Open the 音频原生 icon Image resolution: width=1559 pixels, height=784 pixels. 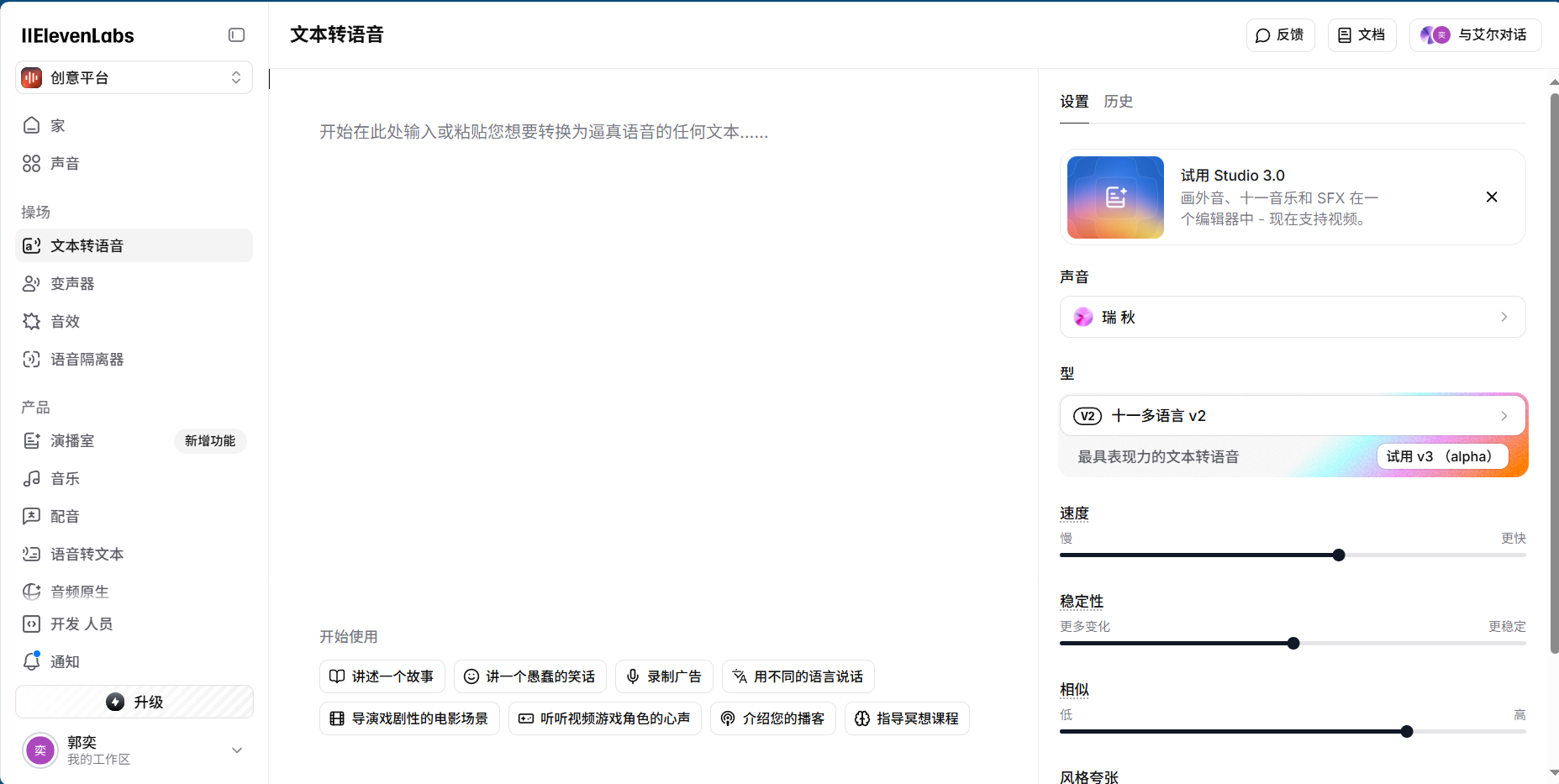[x=31, y=592]
